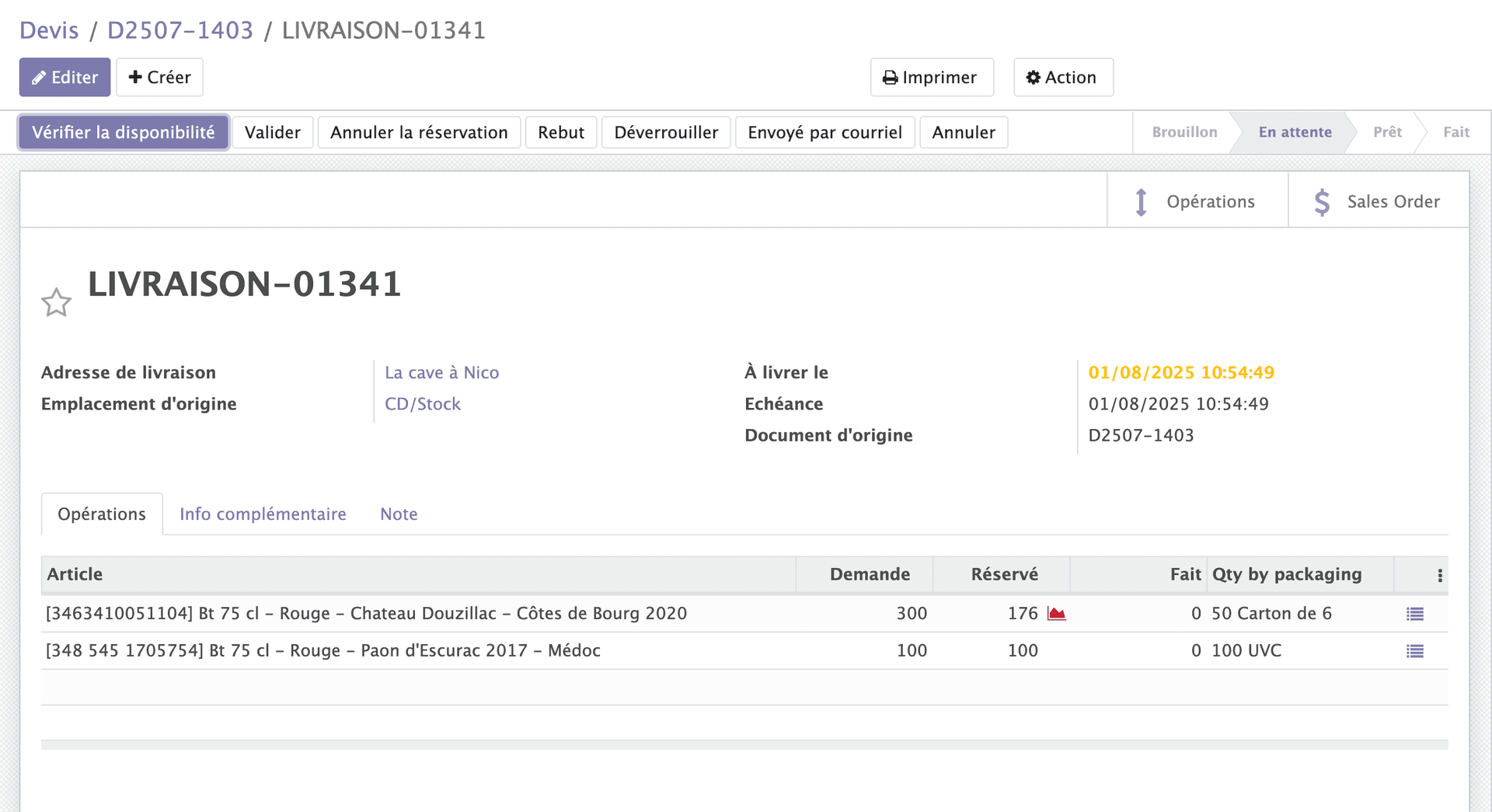The image size is (1492, 812).
Task: Click the dollar icon on Sales Order button
Action: pyautogui.click(x=1322, y=200)
